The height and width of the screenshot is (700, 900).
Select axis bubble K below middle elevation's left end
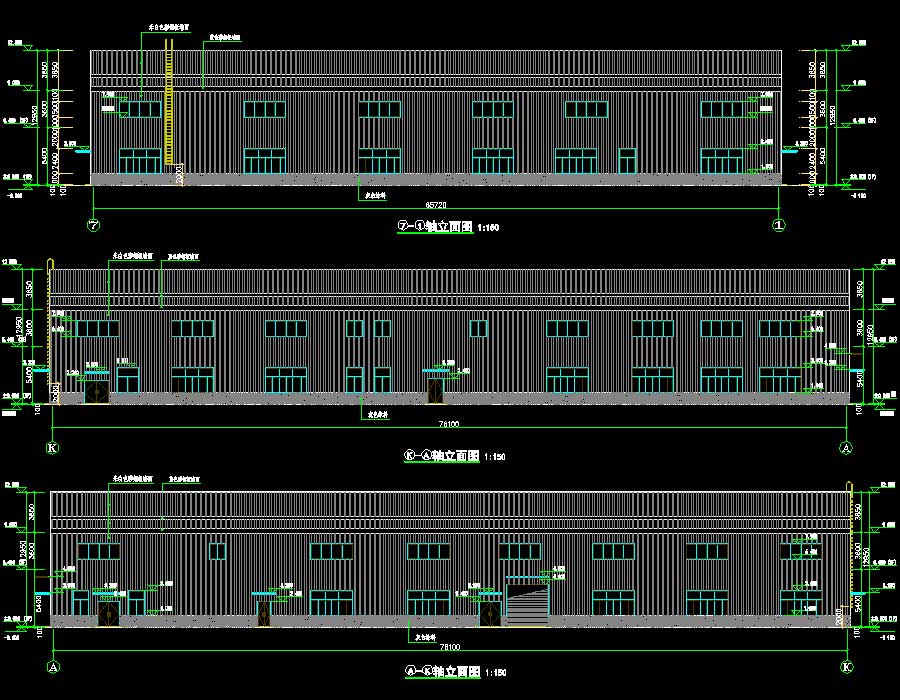(52, 447)
